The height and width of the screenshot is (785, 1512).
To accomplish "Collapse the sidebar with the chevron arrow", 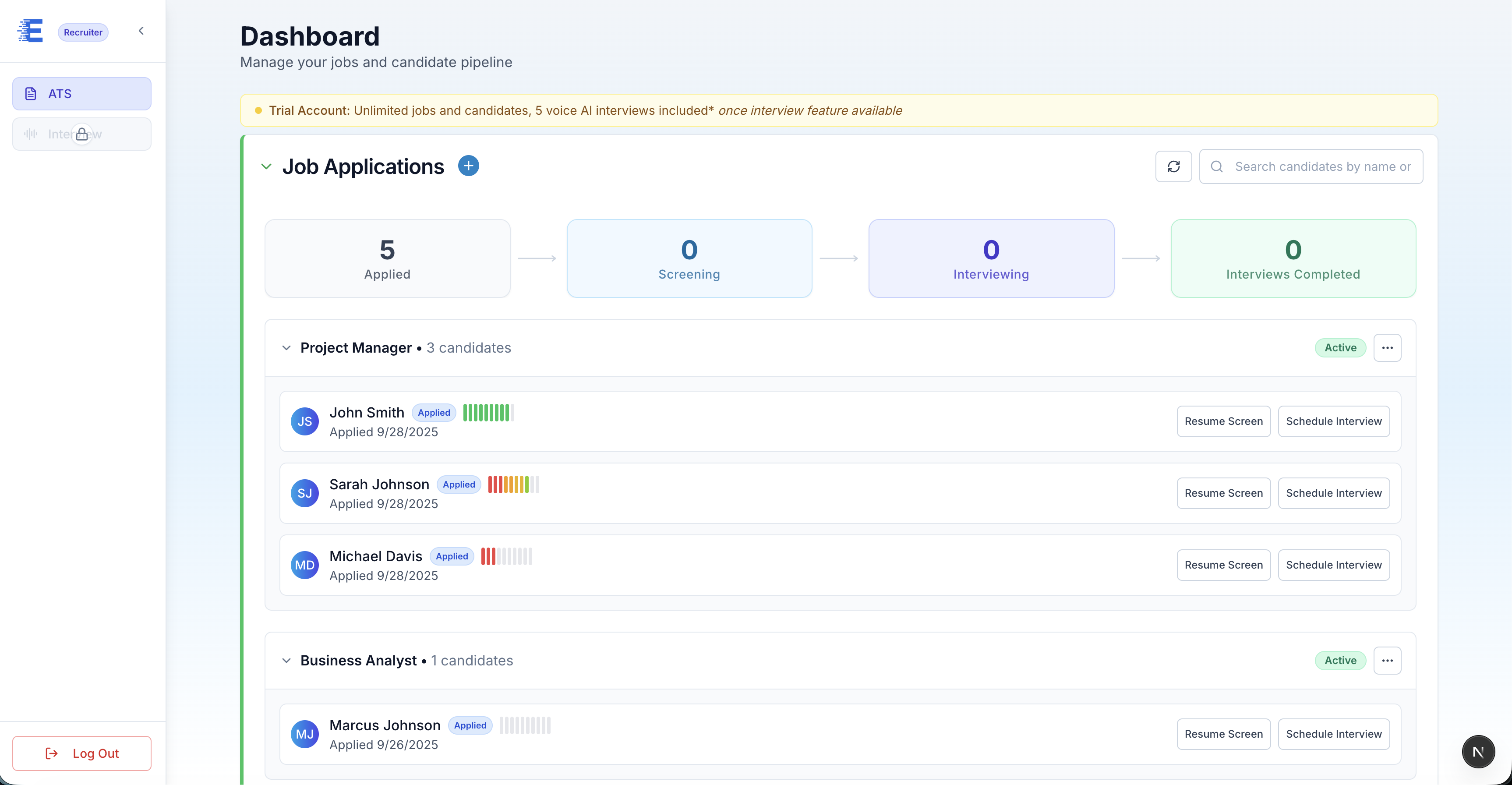I will coord(141,31).
